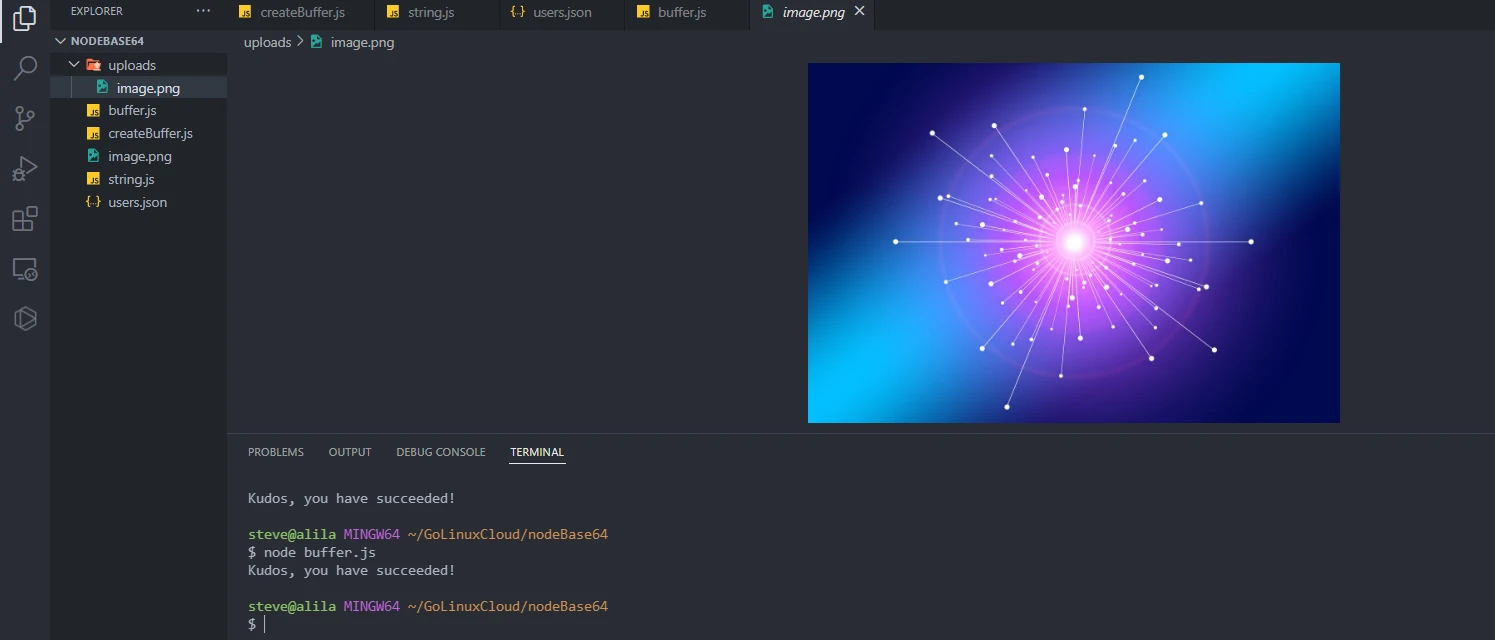The image size is (1495, 640).
Task: Open the Explorer view icon
Action: pyautogui.click(x=24, y=18)
